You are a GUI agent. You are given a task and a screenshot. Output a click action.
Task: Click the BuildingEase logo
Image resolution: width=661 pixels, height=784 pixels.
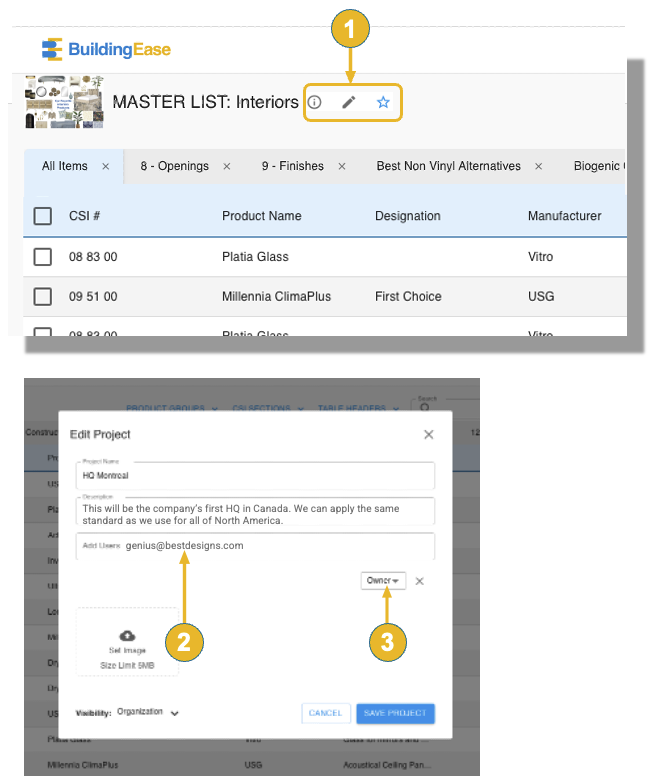[x=106, y=50]
